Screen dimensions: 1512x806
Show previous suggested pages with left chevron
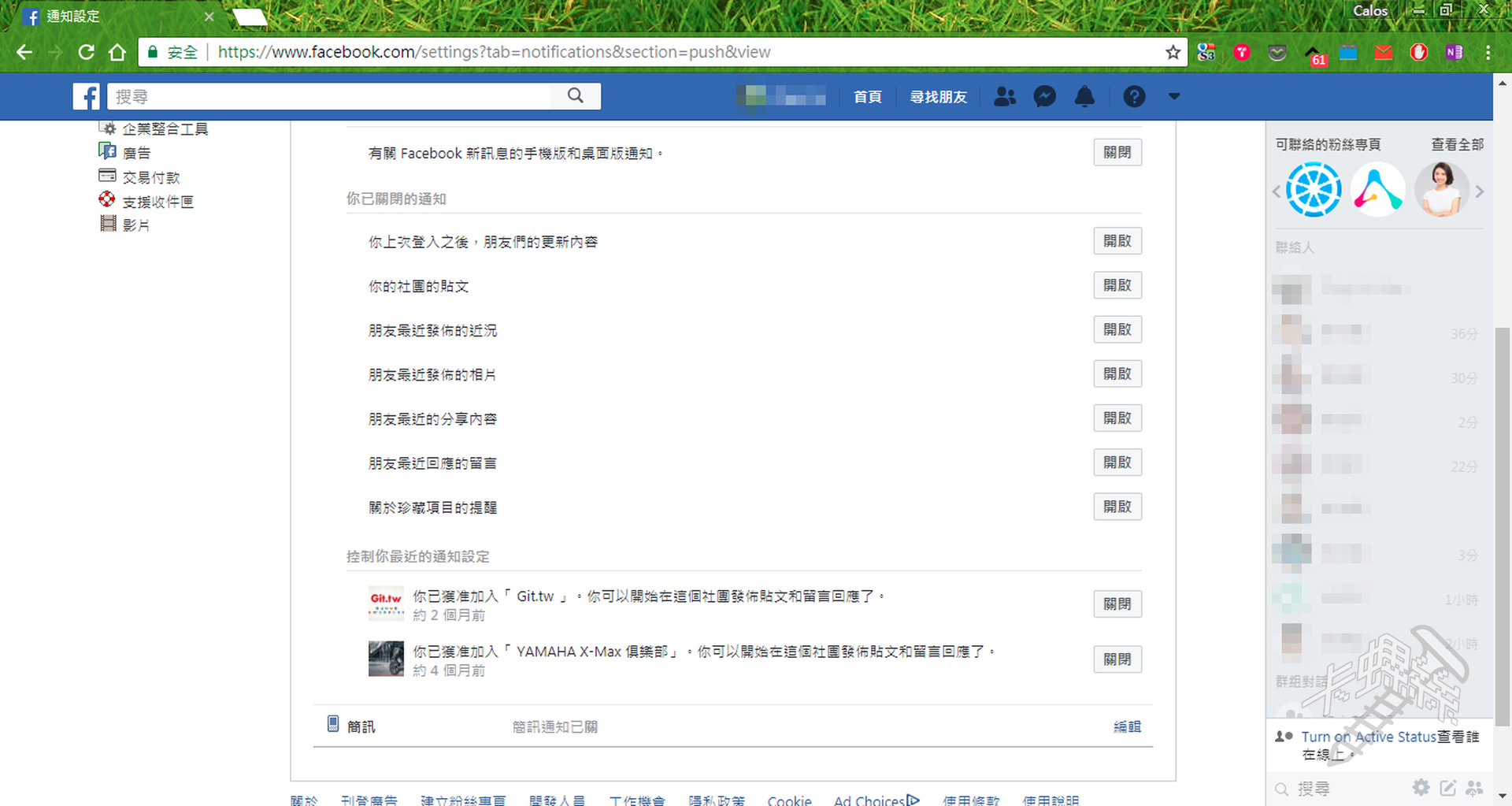point(1277,191)
